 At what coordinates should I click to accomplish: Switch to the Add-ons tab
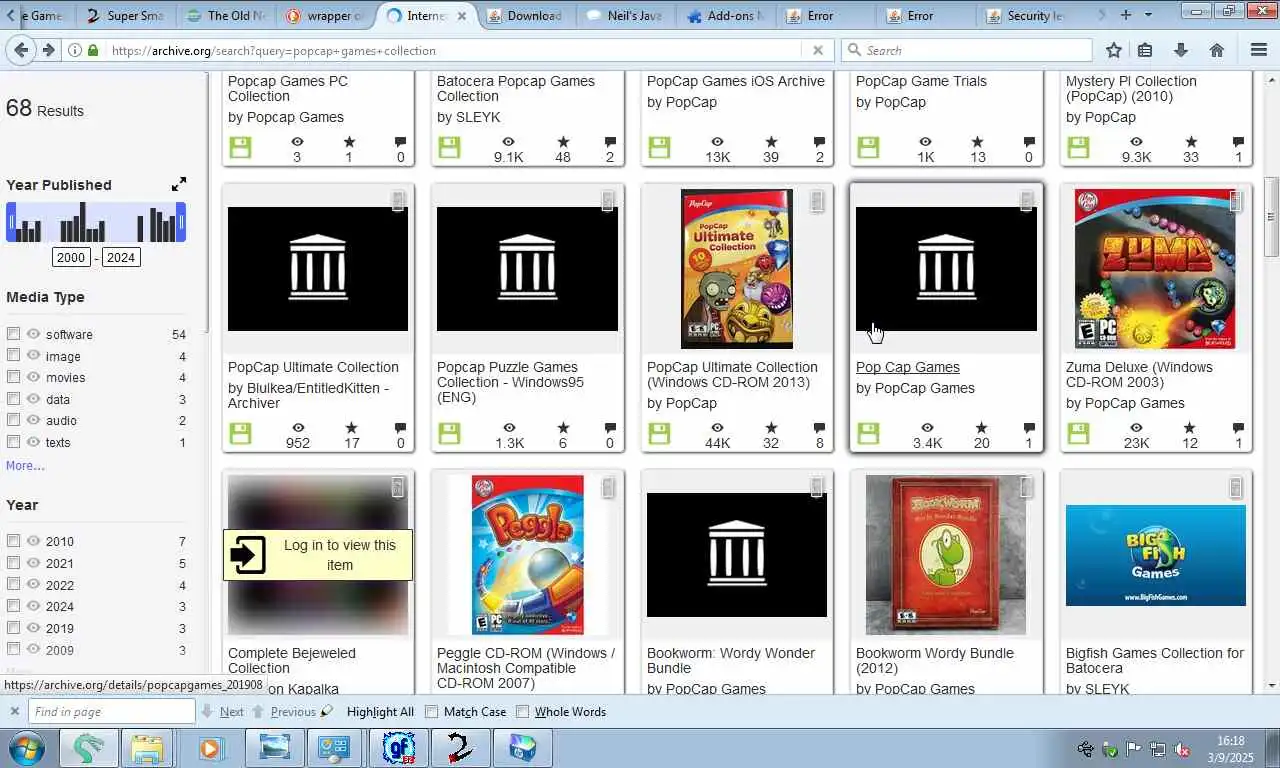point(725,15)
